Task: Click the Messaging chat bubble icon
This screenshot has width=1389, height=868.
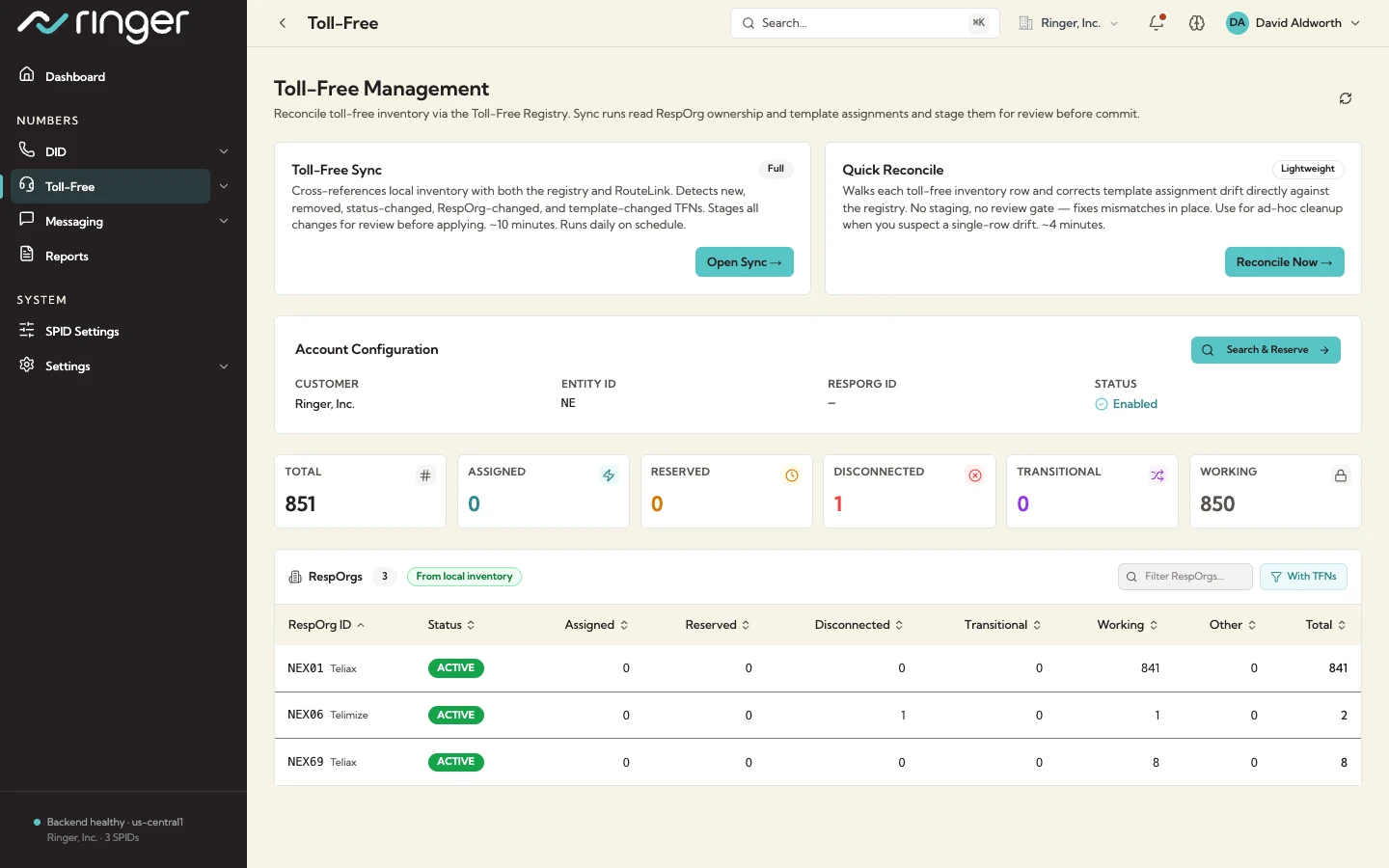Action: tap(27, 220)
